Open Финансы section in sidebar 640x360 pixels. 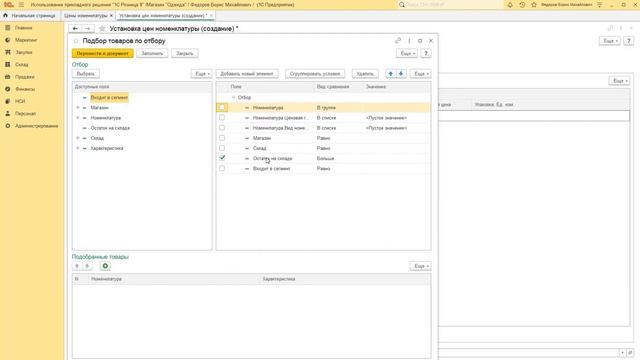[24, 89]
